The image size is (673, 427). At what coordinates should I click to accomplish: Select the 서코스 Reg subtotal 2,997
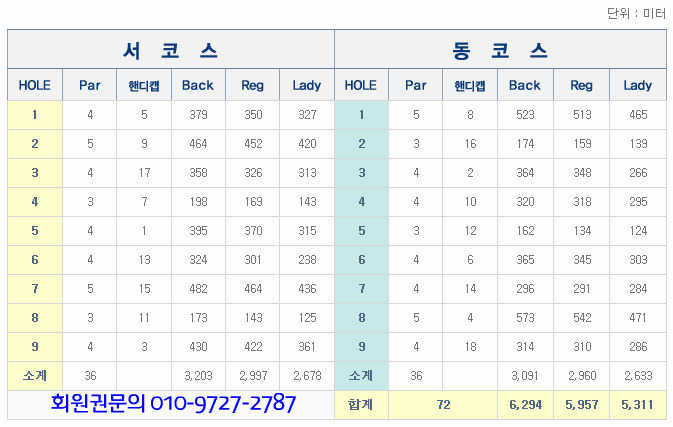coord(253,376)
